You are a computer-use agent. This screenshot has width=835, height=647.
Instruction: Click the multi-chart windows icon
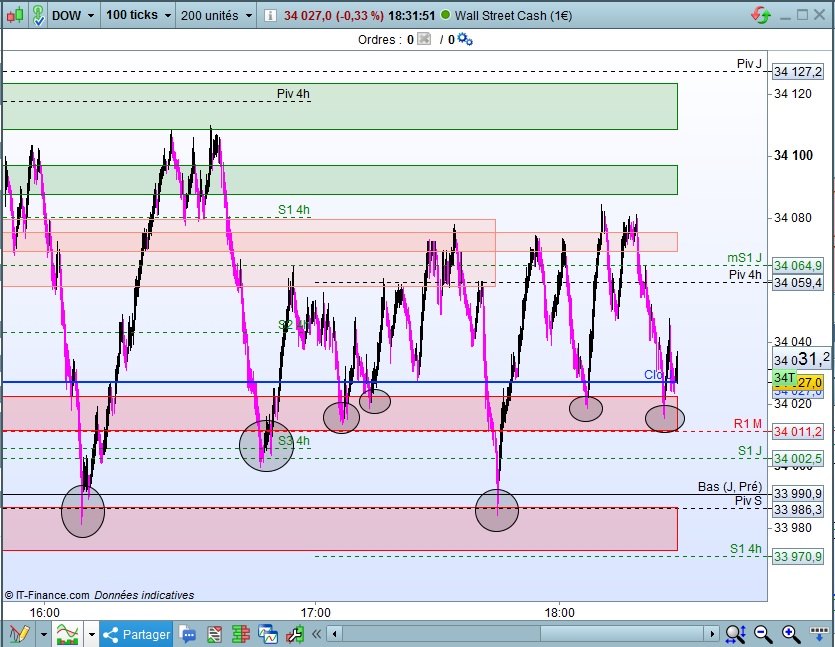pyautogui.click(x=268, y=634)
